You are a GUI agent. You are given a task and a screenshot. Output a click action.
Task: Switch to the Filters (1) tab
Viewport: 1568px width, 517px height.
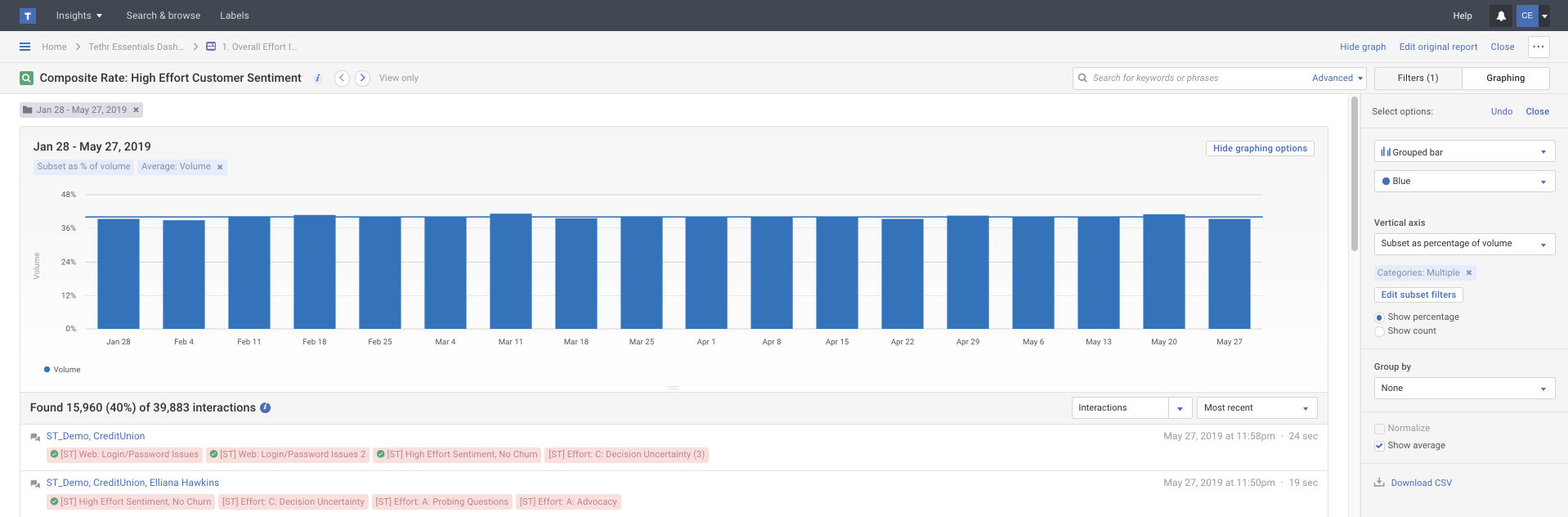1418,78
